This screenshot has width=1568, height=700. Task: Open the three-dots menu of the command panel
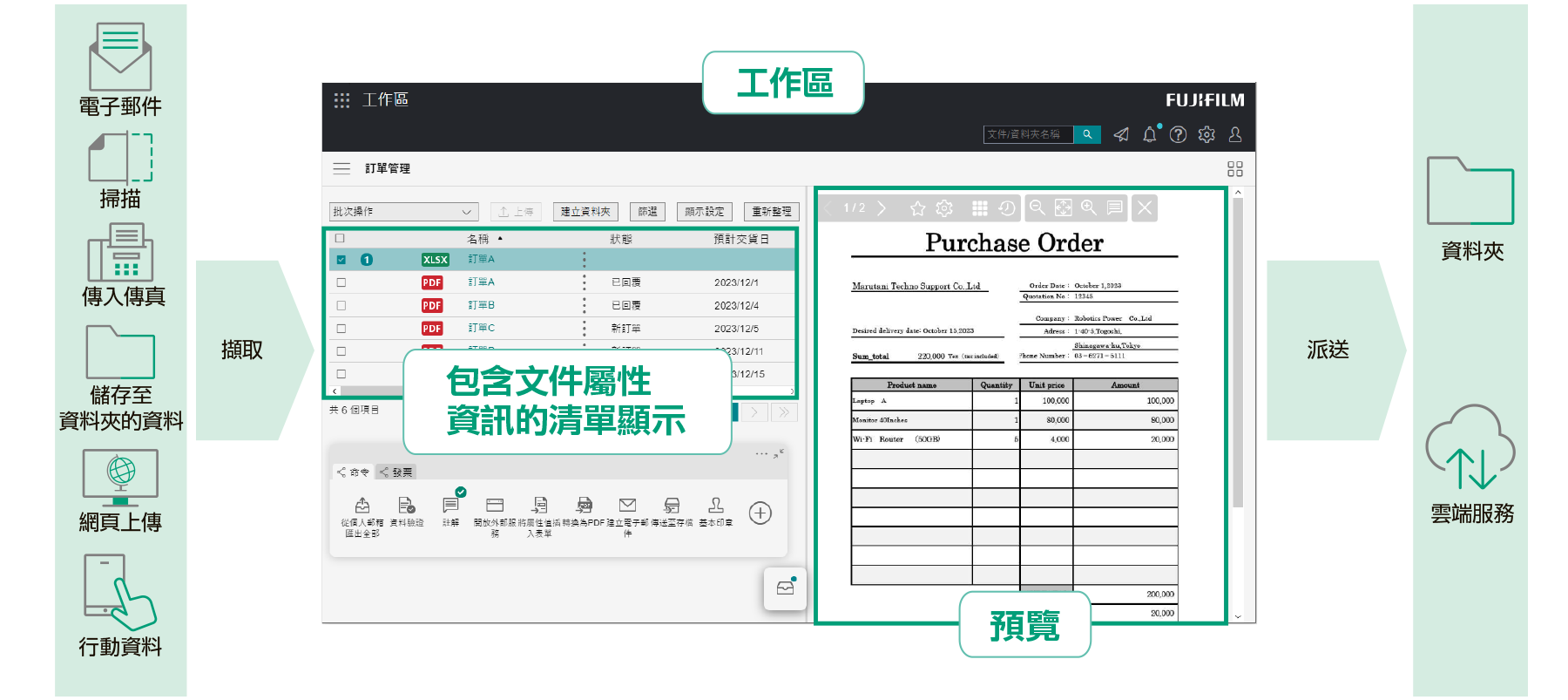762,454
